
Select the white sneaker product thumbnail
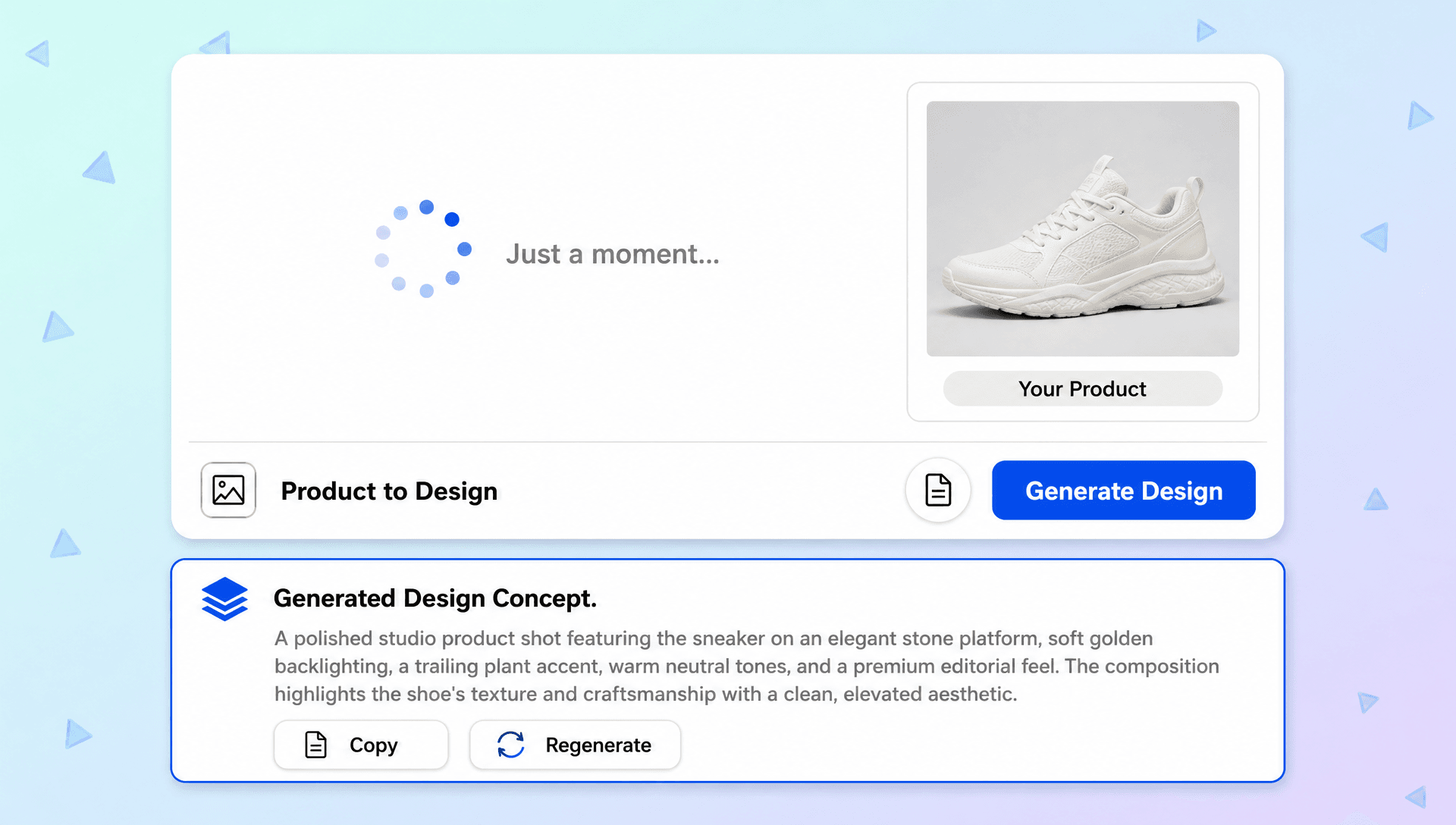click(1083, 229)
